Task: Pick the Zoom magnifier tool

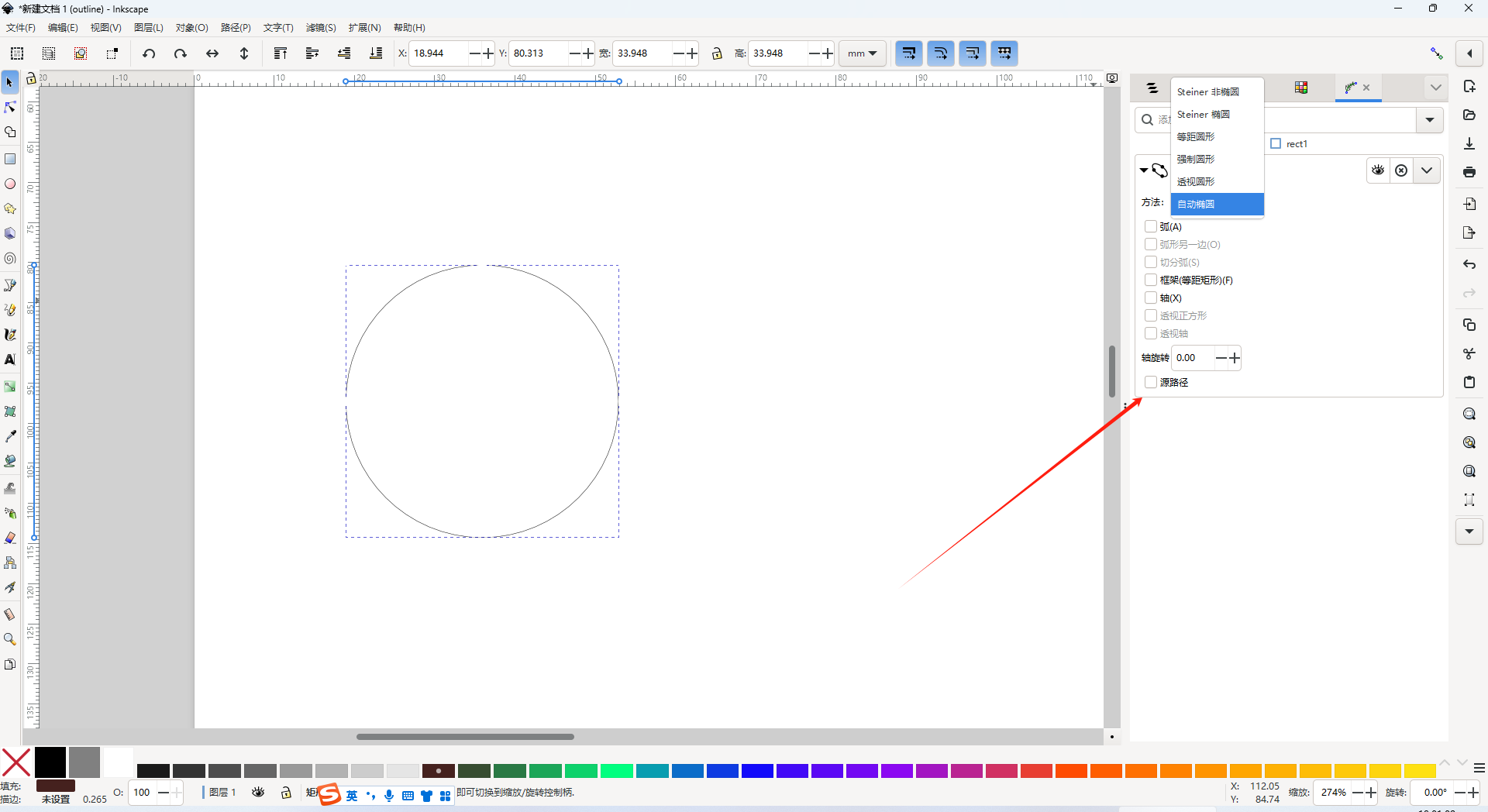Action: 10,639
